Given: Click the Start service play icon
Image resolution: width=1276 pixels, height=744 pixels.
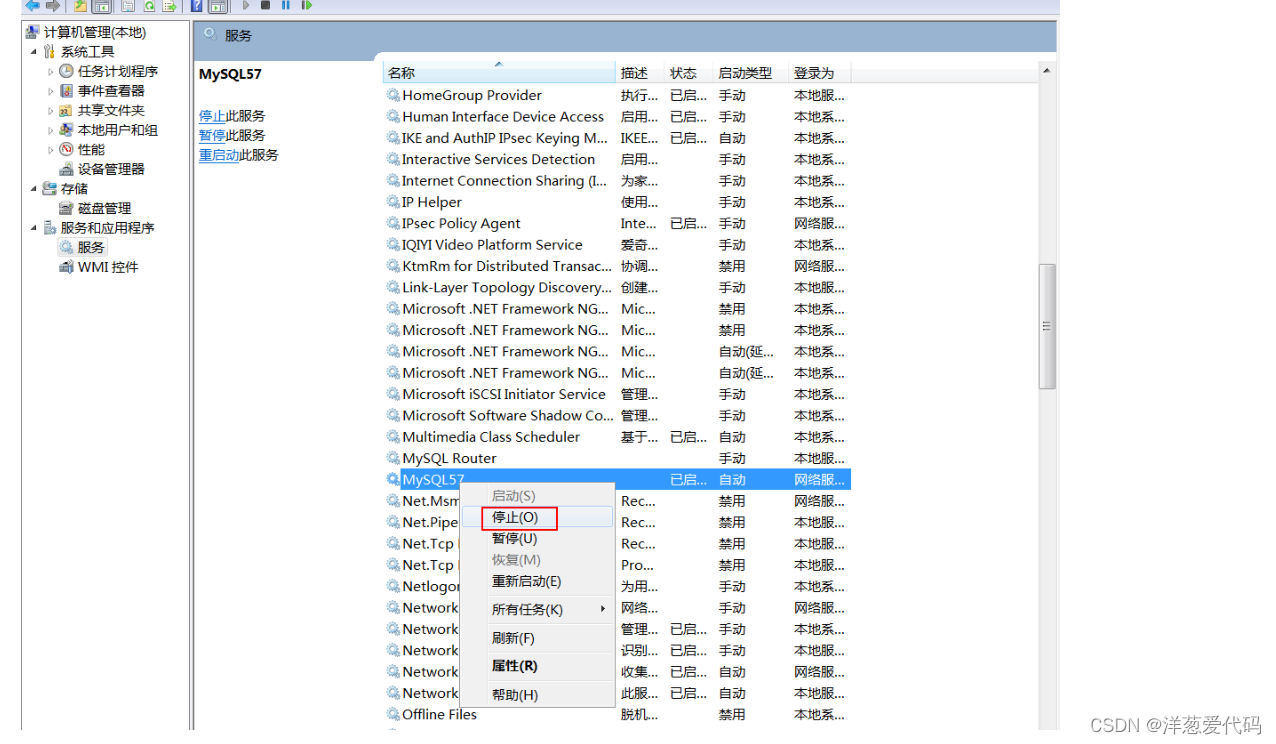Looking at the screenshot, I should pos(246,5).
